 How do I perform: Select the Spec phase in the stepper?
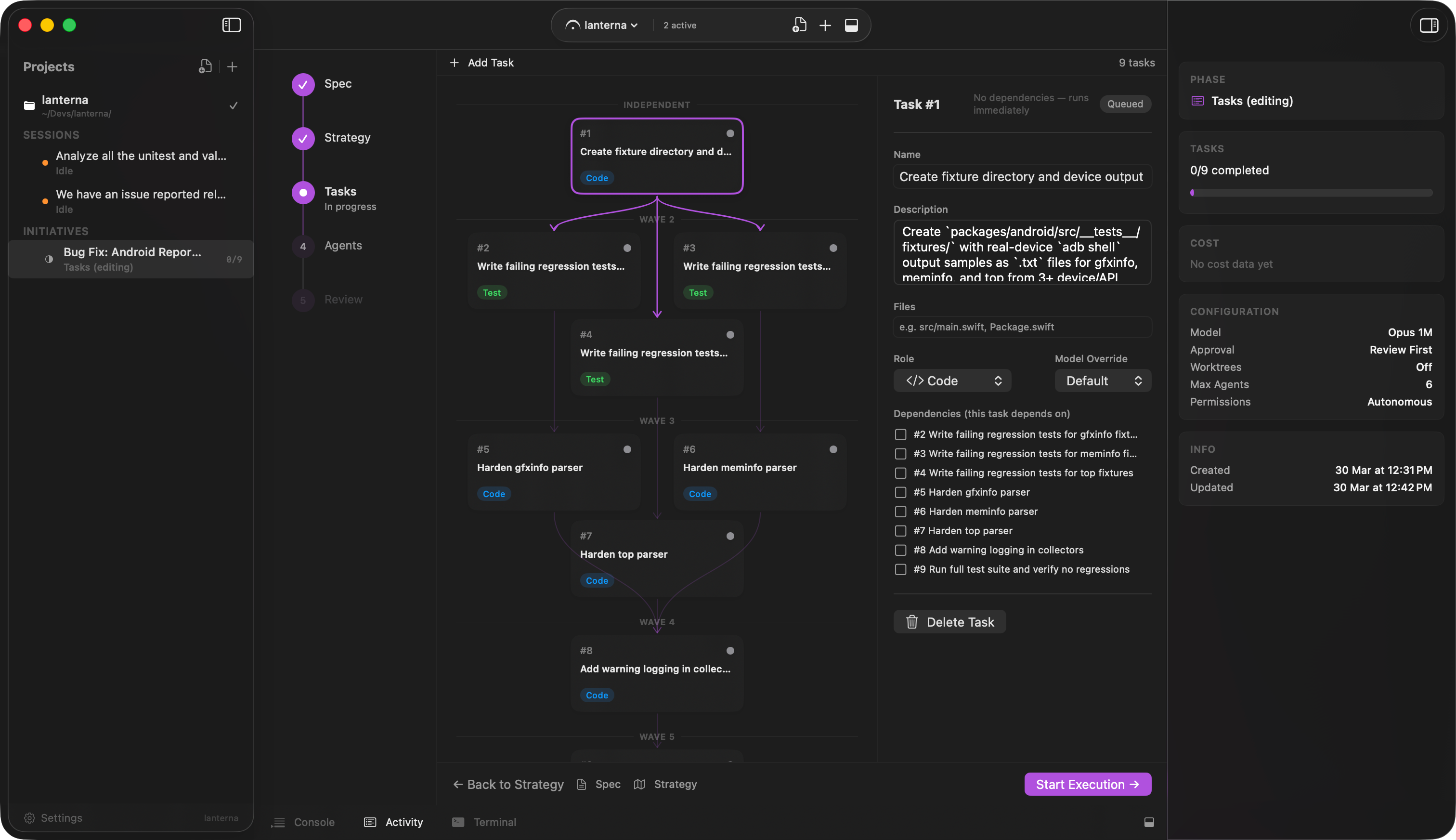point(338,84)
